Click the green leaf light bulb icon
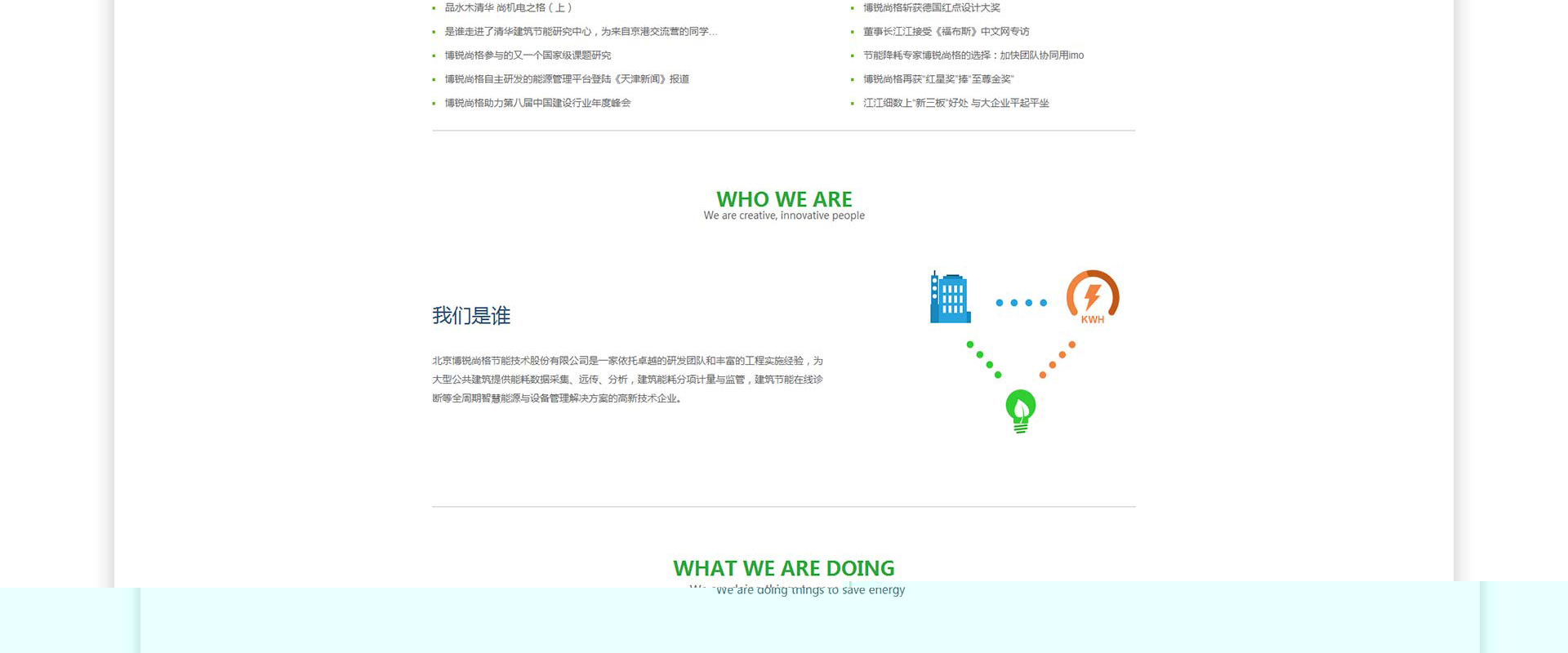Screen dimensions: 1568x653 [1020, 411]
